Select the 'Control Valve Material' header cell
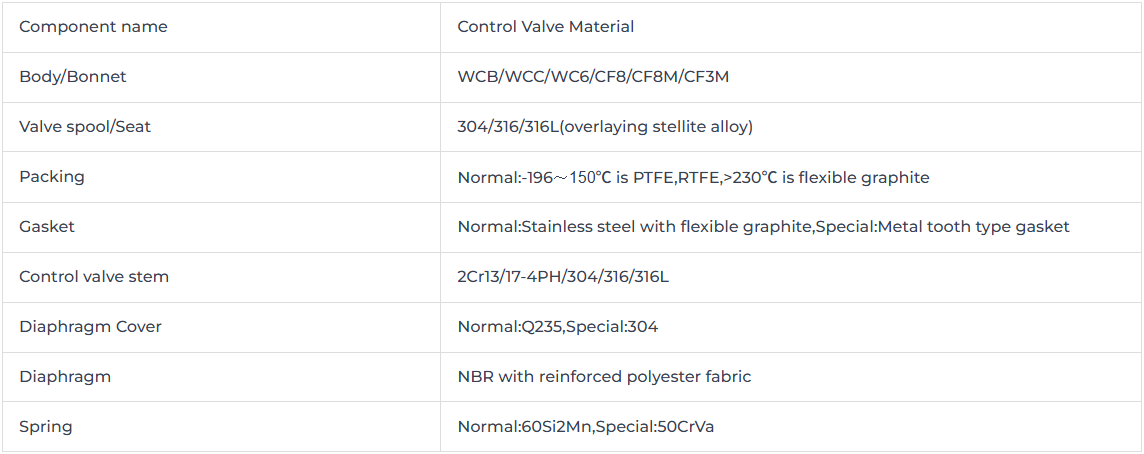Viewport: 1144px width, 454px height. (x=792, y=27)
